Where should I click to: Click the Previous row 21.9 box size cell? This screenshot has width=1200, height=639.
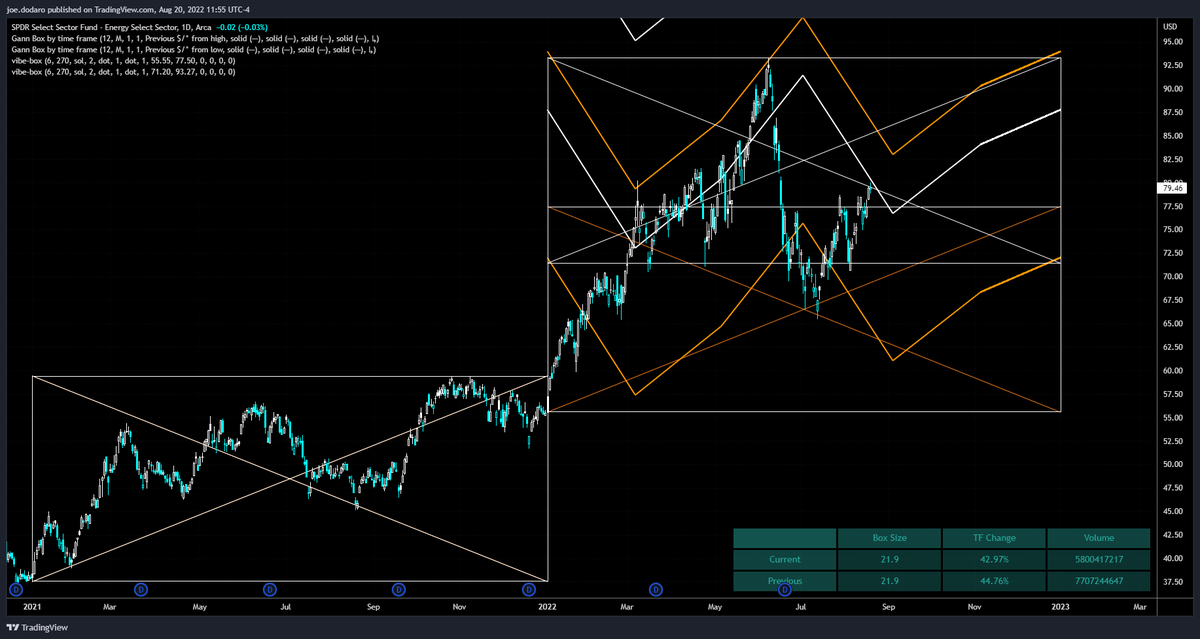click(x=889, y=580)
